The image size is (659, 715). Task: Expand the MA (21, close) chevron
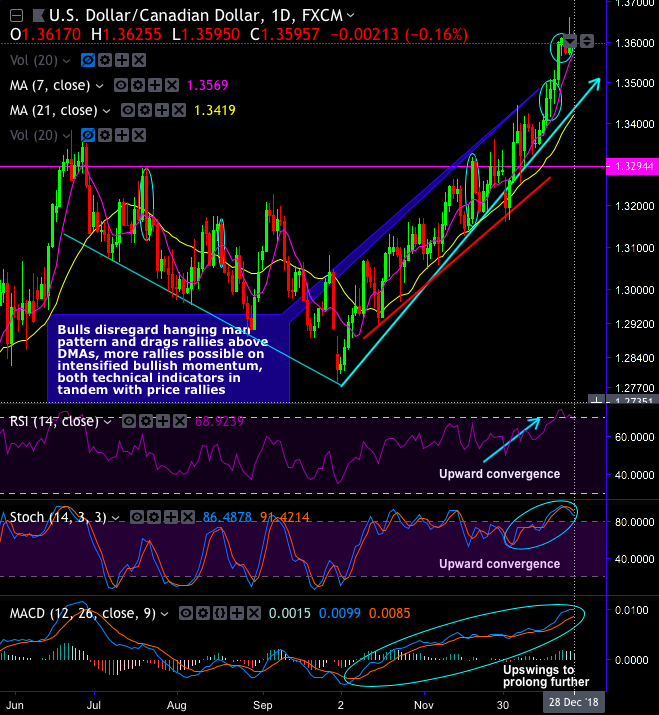[106, 111]
